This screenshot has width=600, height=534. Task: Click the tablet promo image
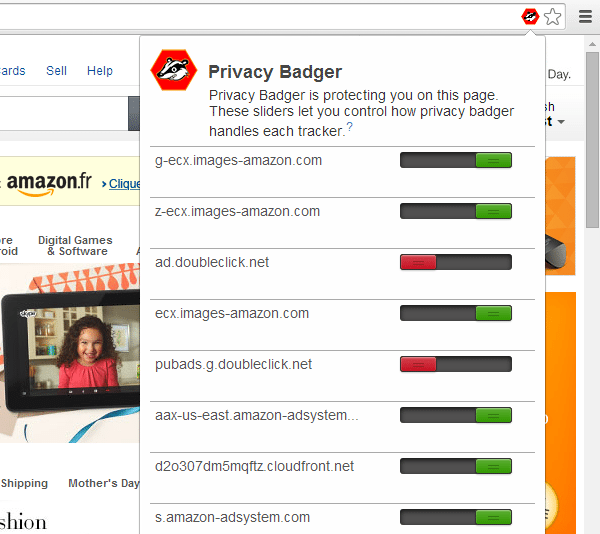(x=70, y=353)
